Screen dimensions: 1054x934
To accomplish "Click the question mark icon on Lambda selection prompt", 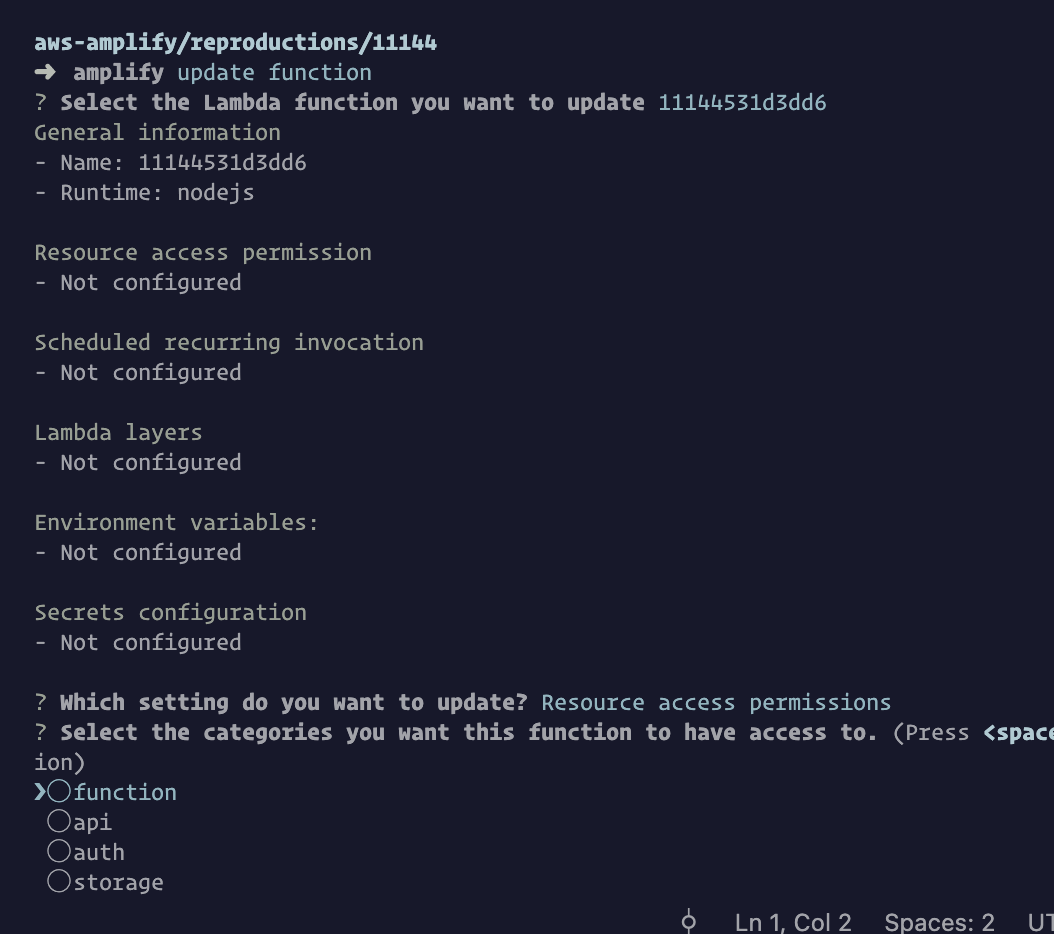I will click(40, 102).
